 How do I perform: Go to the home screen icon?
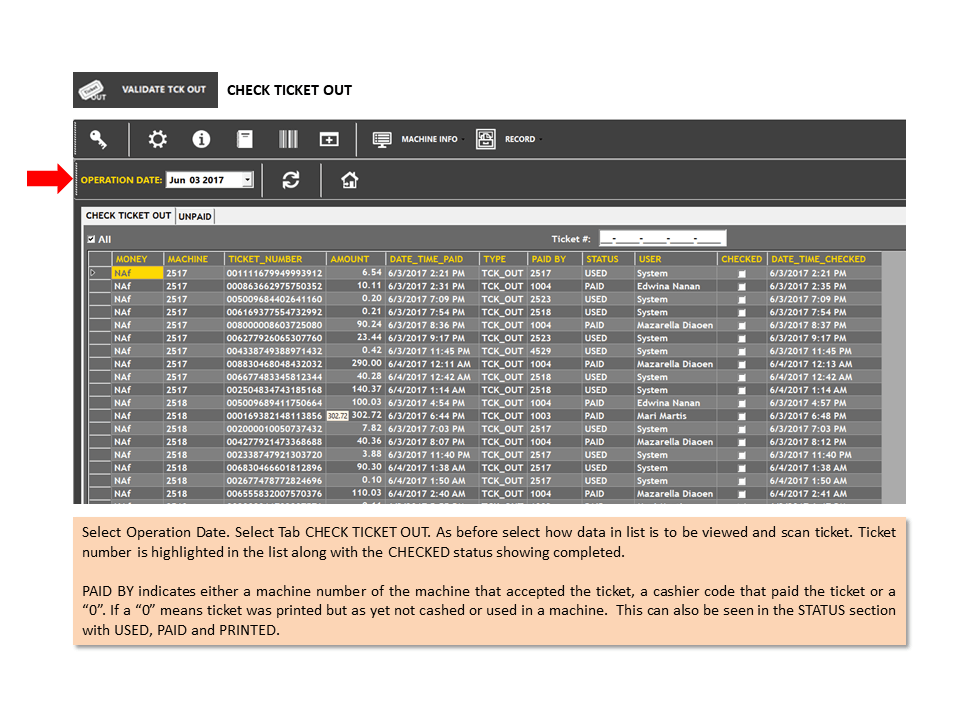click(x=350, y=180)
